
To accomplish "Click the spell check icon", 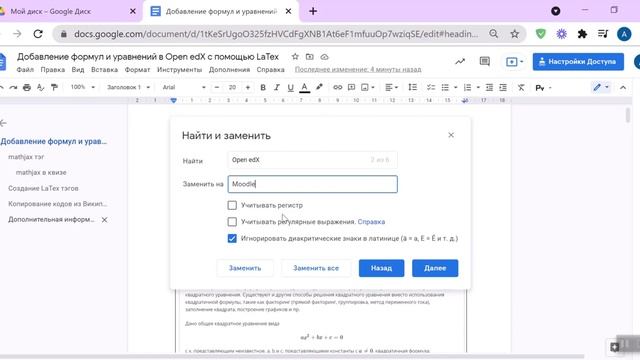I will [40, 87].
